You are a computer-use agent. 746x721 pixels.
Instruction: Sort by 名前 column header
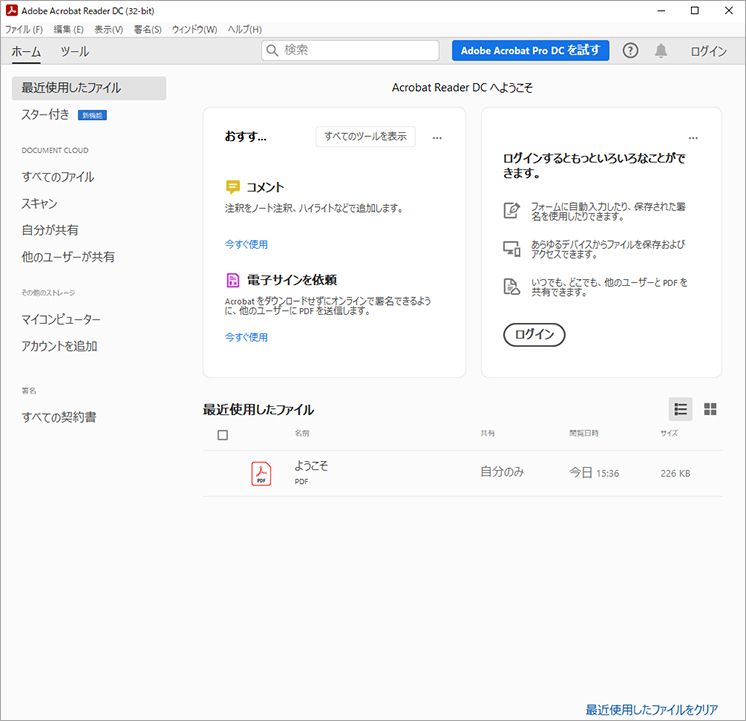[302, 433]
